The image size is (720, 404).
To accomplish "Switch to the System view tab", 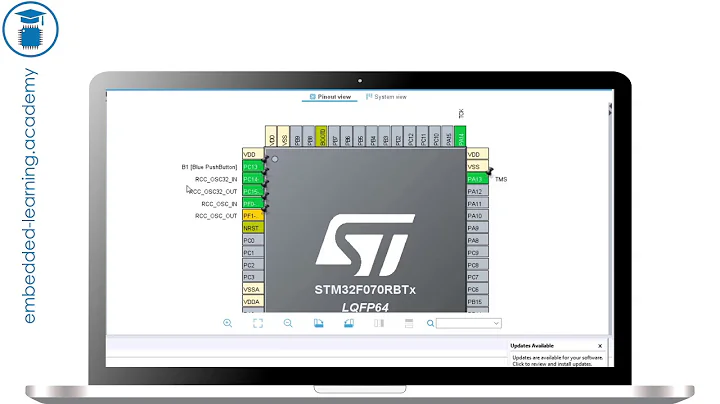I will (386, 97).
